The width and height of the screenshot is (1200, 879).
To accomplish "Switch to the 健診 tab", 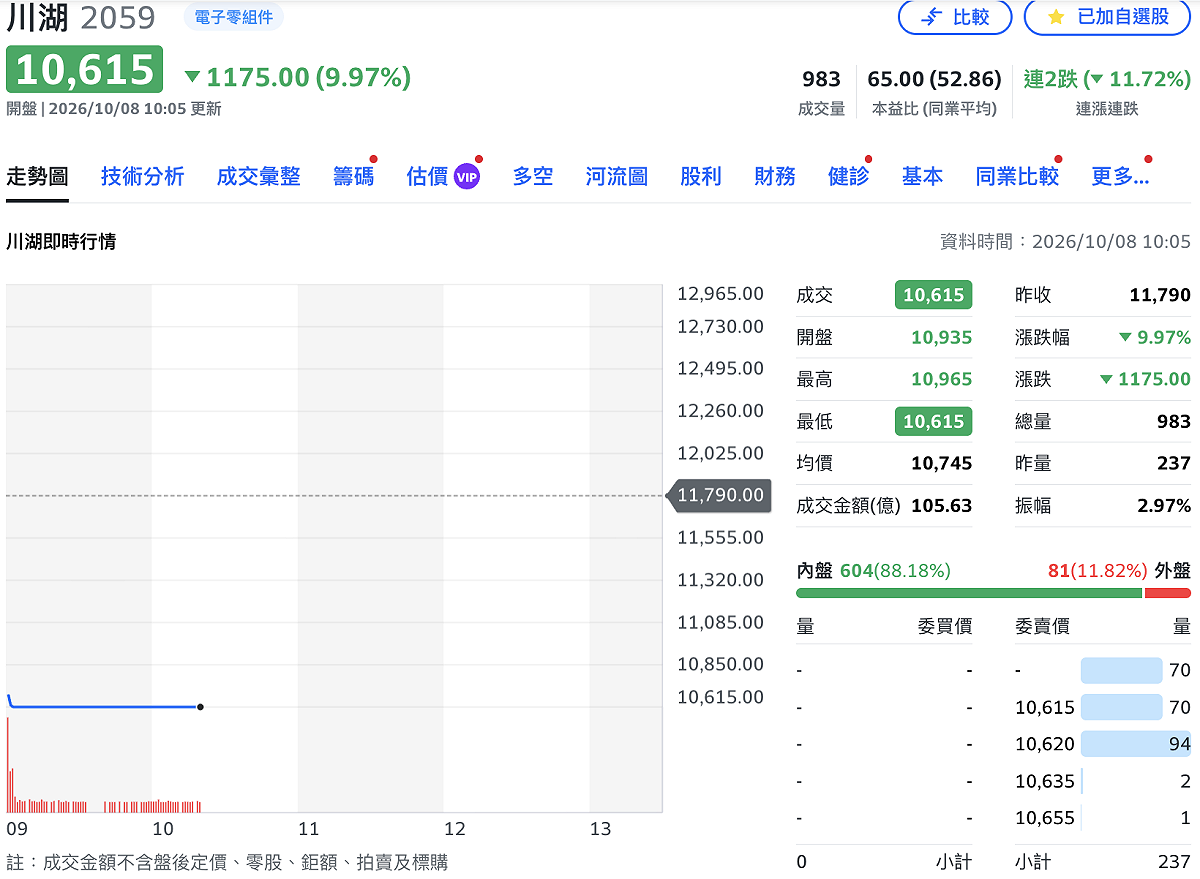I will 849,177.
